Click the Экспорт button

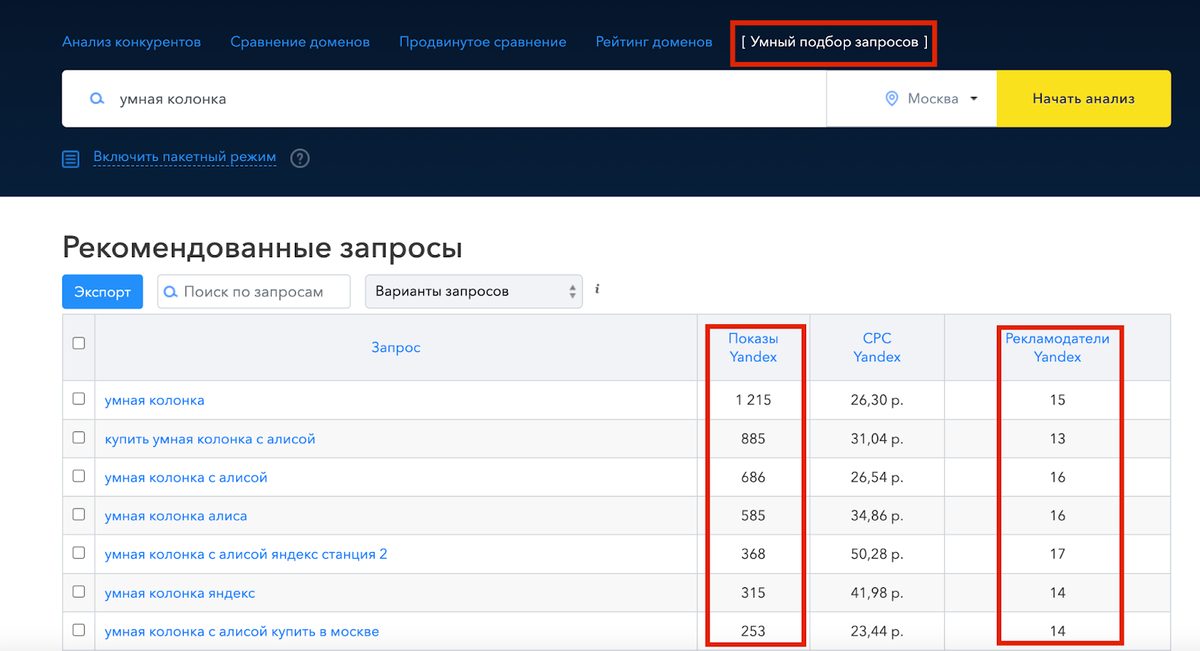(103, 292)
